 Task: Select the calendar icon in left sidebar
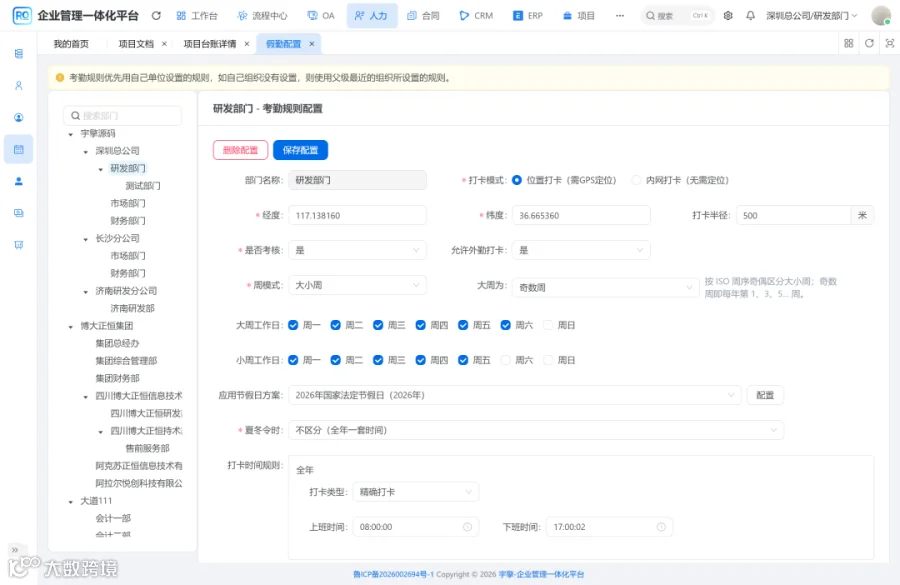18,149
